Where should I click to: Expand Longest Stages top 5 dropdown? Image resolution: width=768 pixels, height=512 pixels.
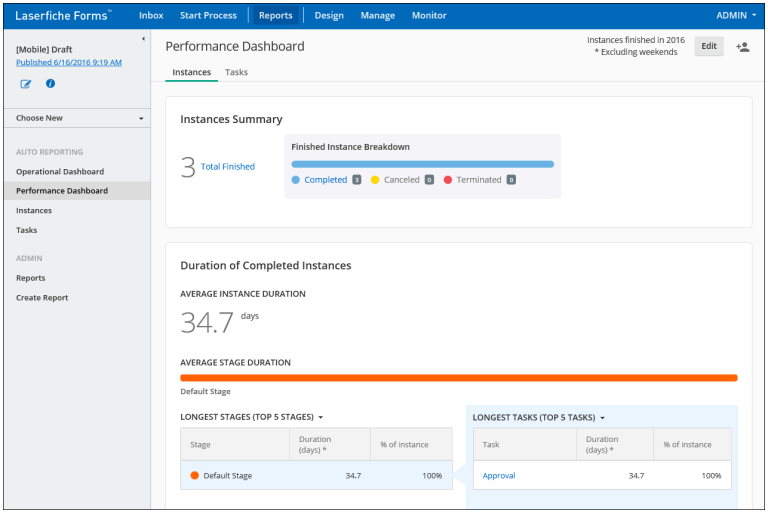pos(321,417)
